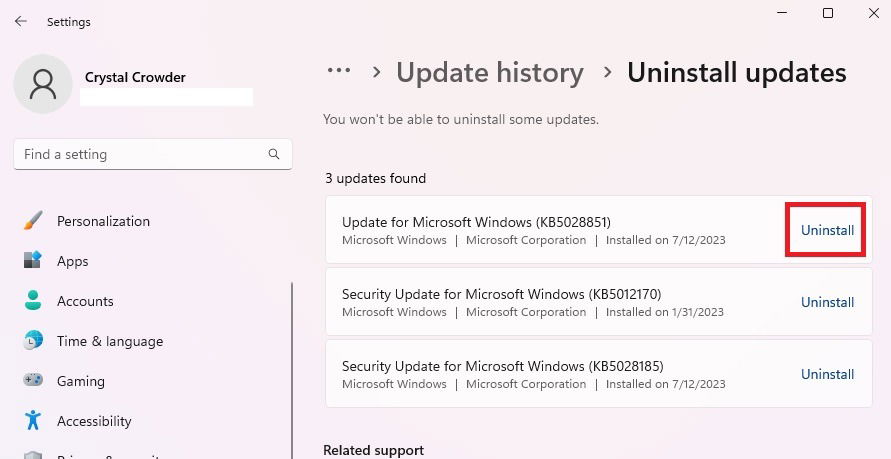The height and width of the screenshot is (459, 891).
Task: Expand the breadcrumb ellipsis menu
Action: (x=339, y=72)
